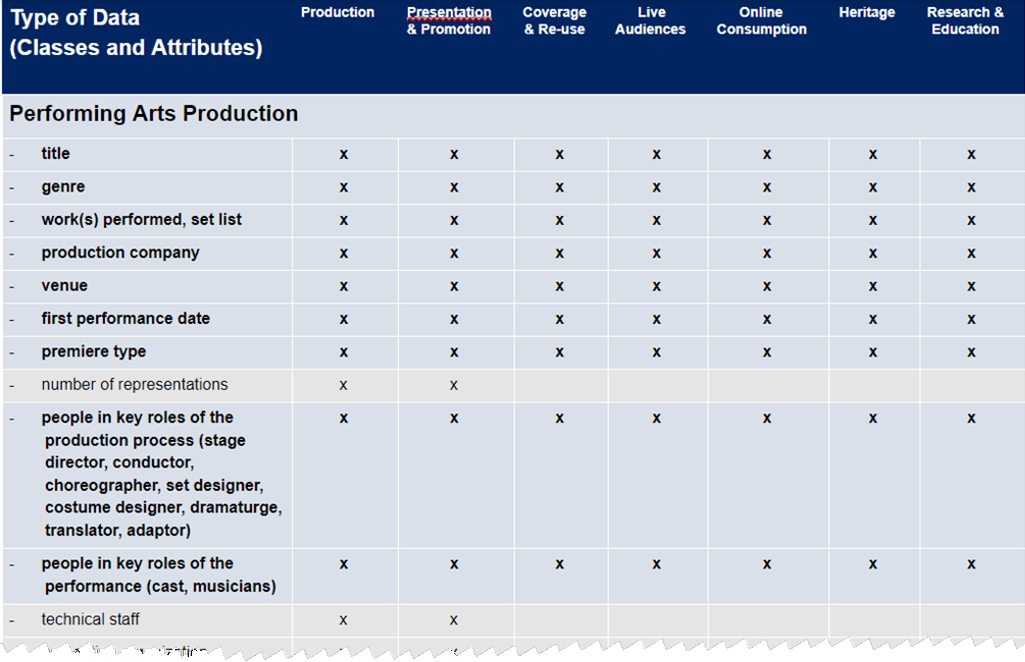Toggle the x for number of representations under Presentation & Promotion
Image resolution: width=1025 pixels, height=662 pixels.
(x=454, y=384)
